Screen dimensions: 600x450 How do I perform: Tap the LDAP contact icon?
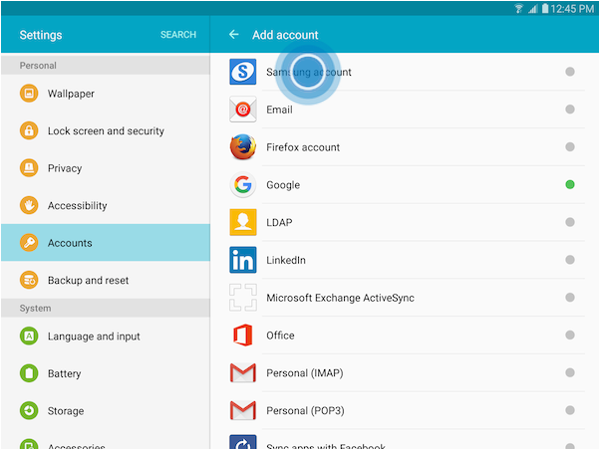click(243, 222)
